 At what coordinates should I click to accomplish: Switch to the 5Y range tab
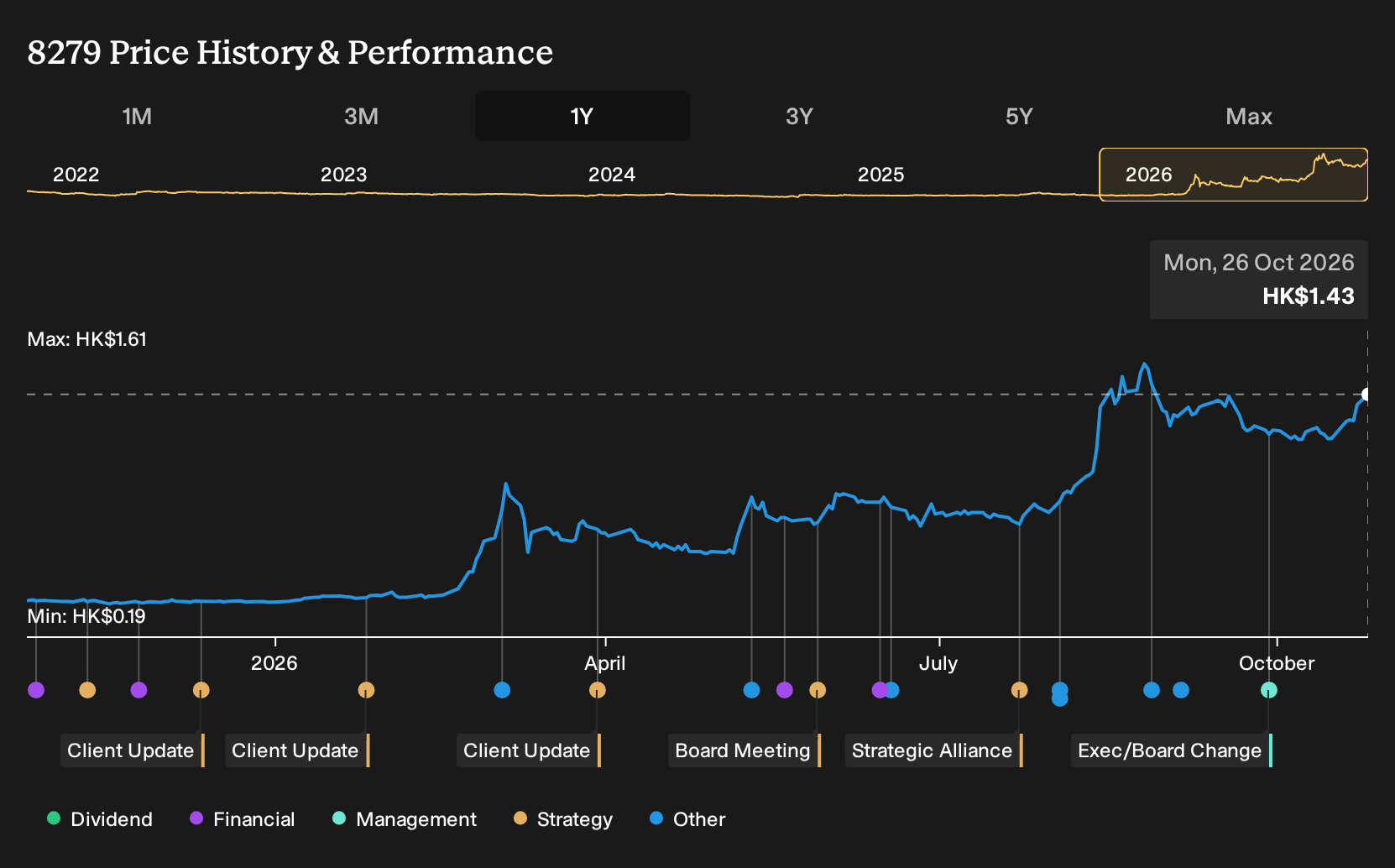pos(1019,116)
